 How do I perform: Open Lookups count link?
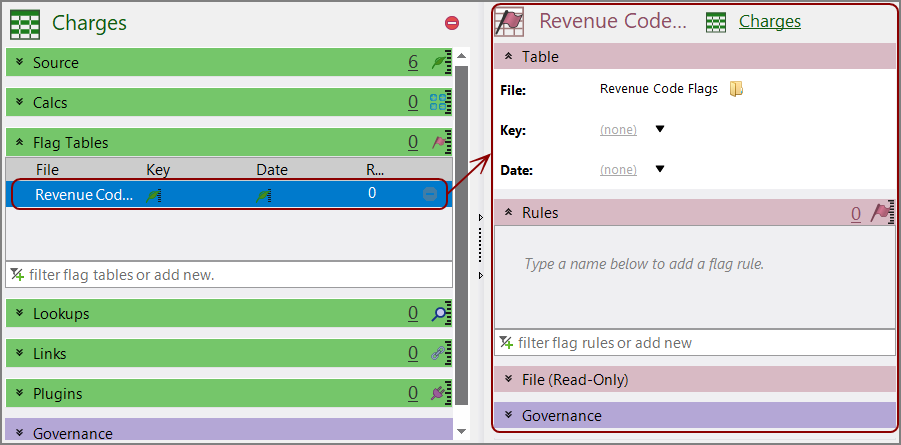[x=413, y=313]
